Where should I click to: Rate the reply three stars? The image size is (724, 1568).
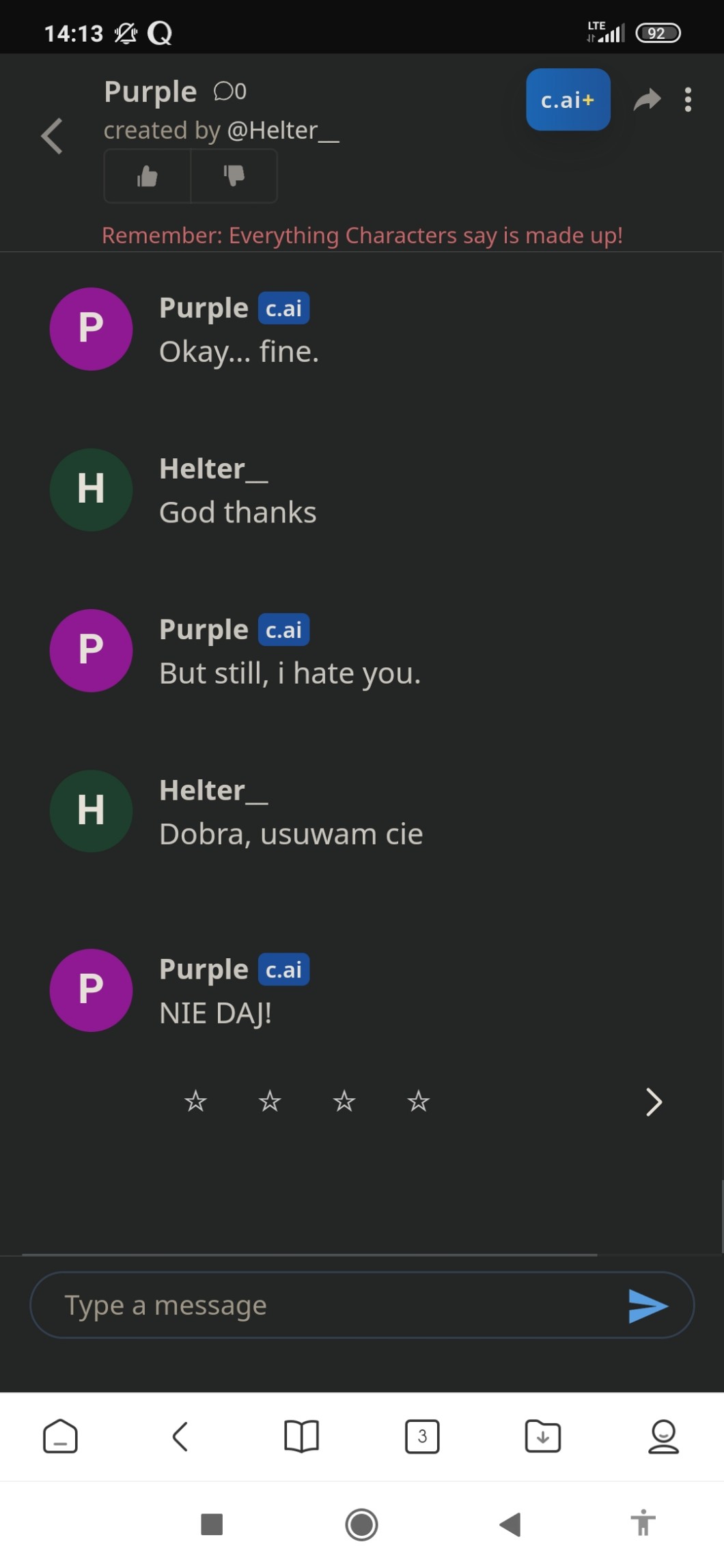[x=344, y=1101]
